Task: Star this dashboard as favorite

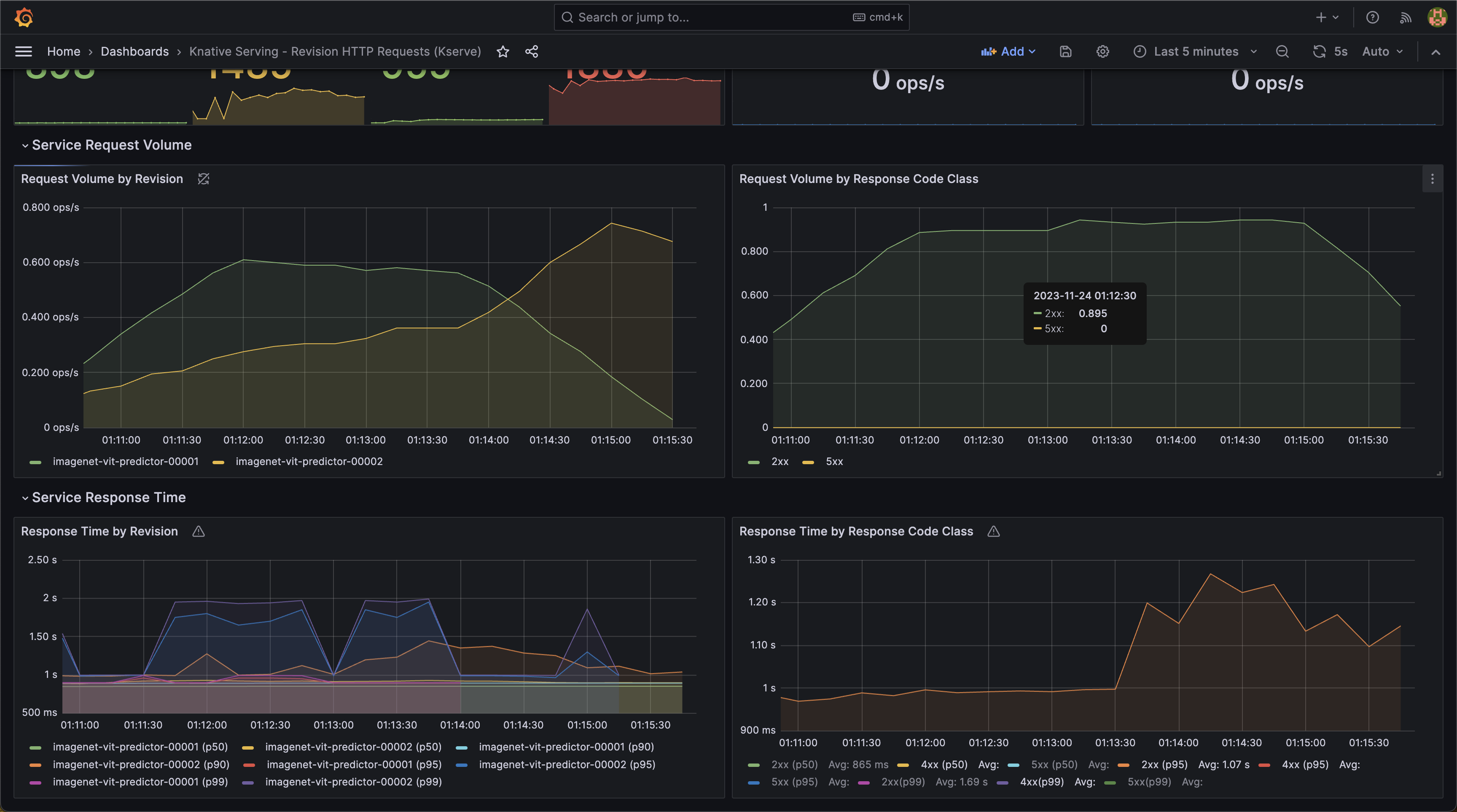Action: pyautogui.click(x=503, y=52)
